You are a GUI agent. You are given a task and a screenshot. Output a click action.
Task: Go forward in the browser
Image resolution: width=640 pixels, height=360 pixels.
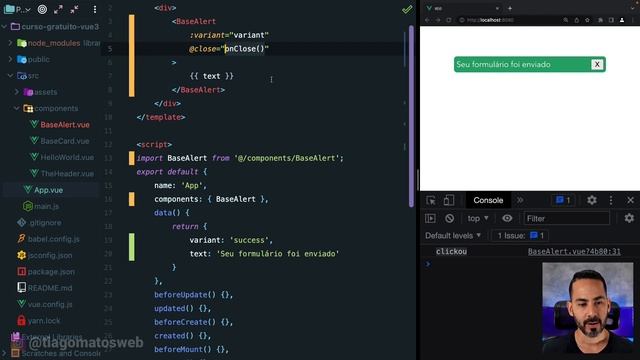438,20
